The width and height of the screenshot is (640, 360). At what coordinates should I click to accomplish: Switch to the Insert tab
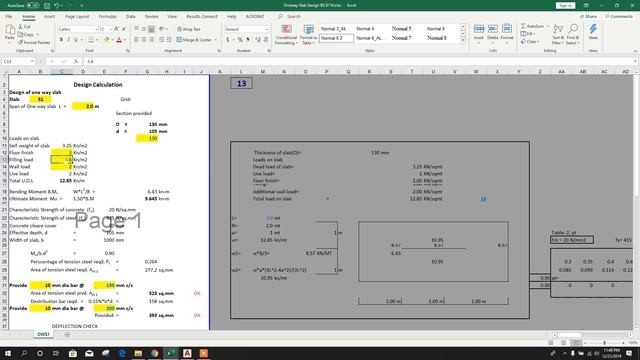49,16
